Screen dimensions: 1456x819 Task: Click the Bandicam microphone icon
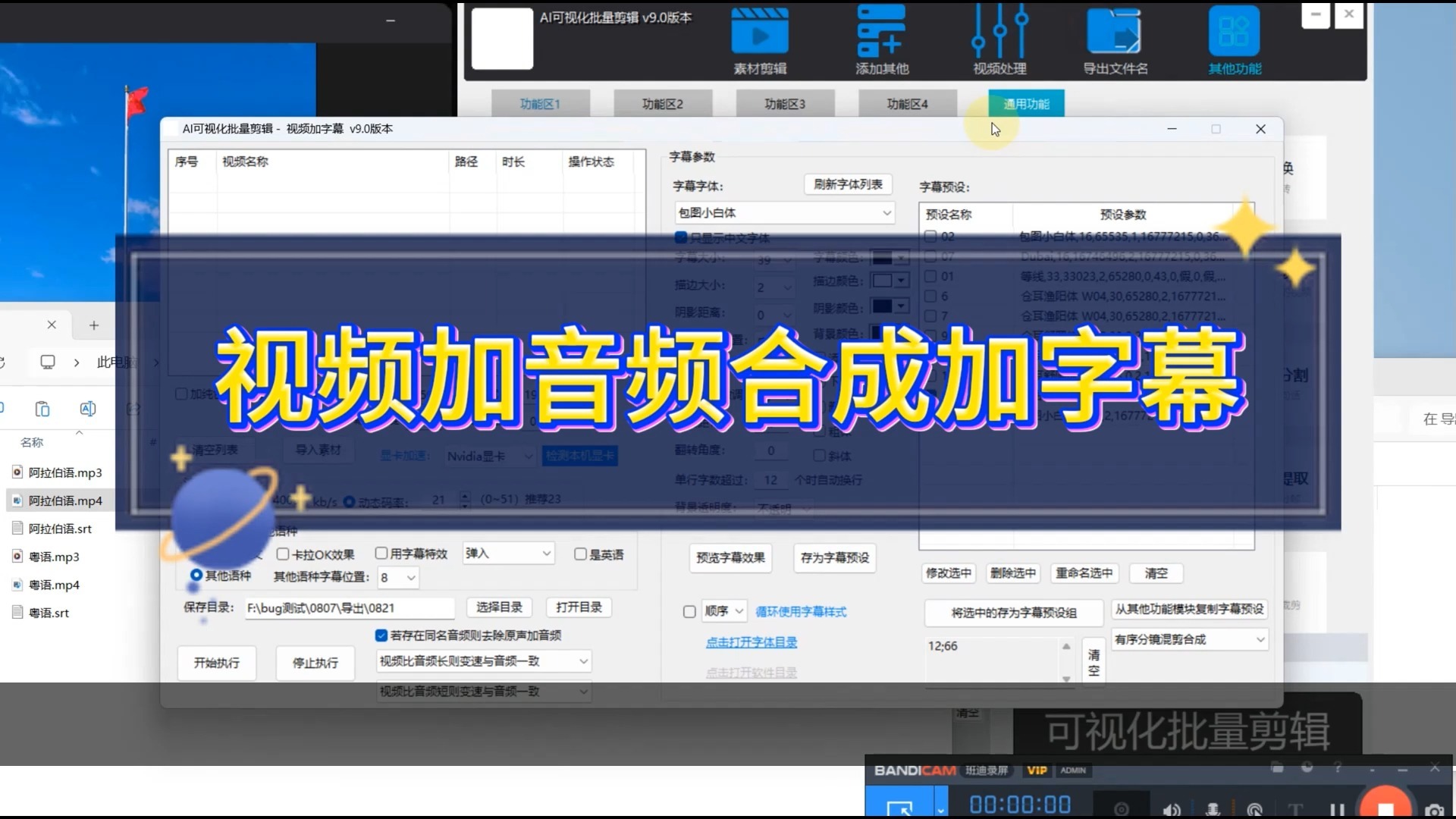(1213, 810)
